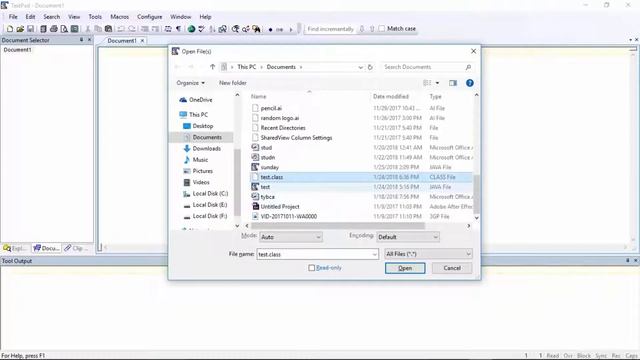Enable the Match case checkbox
Viewport: 640px width, 360px height.
(382, 29)
